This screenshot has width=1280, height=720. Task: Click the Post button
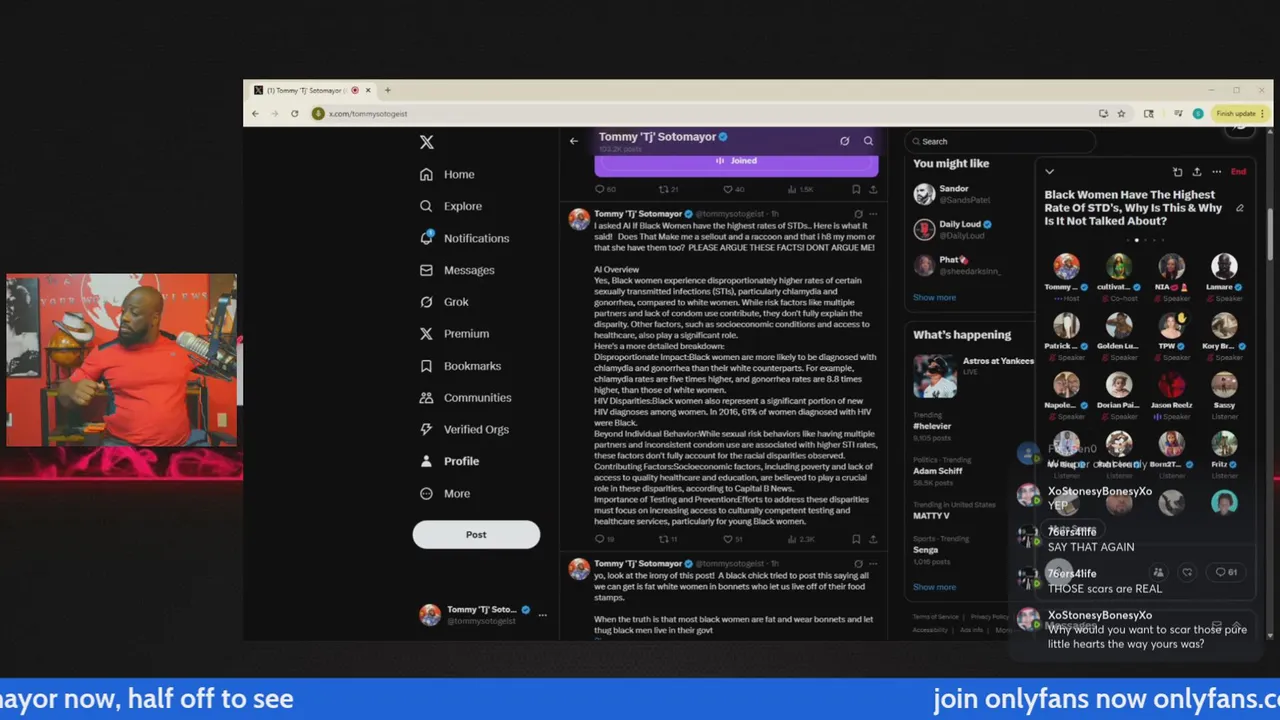[x=476, y=535]
